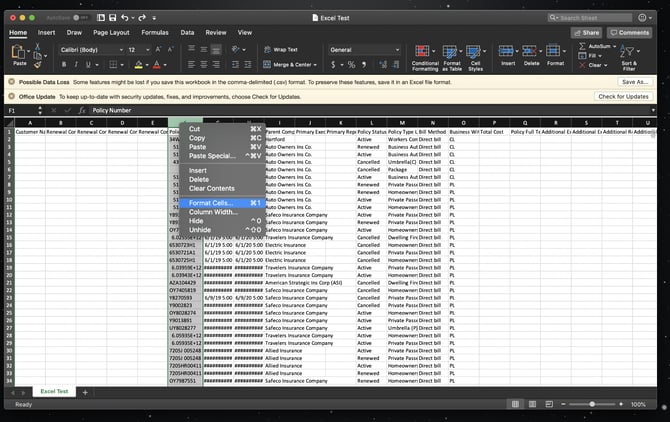Open the Formulas ribbon tab
The height and width of the screenshot is (422, 670).
(155, 32)
